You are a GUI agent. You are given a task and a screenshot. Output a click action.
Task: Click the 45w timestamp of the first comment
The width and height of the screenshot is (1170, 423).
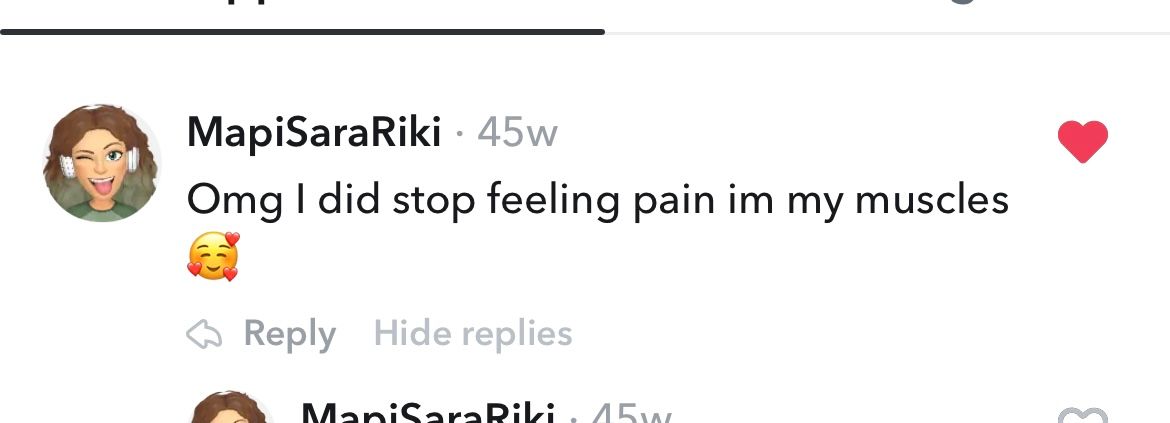pyautogui.click(x=517, y=134)
